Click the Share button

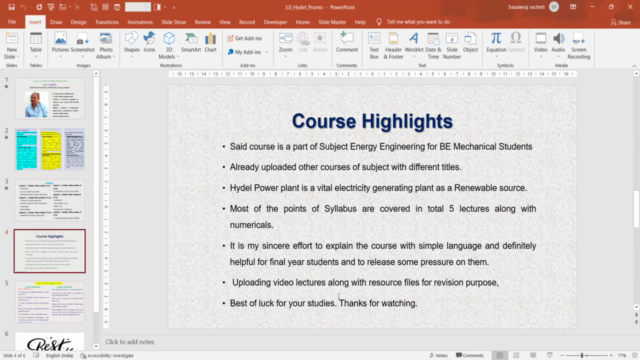click(620, 22)
